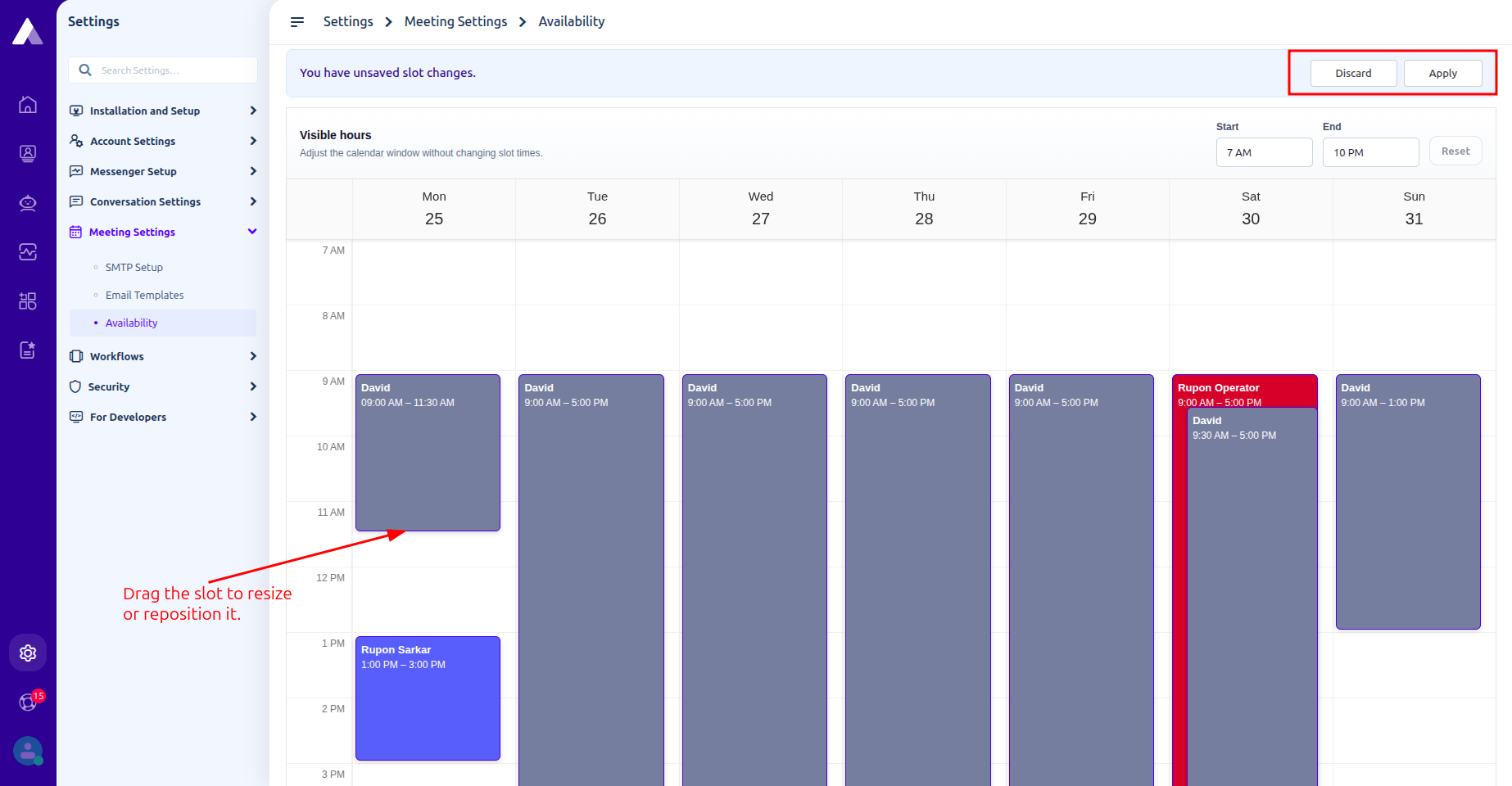Click the 'Visible hours' heading
Image resolution: width=1512 pixels, height=786 pixels.
click(x=335, y=135)
